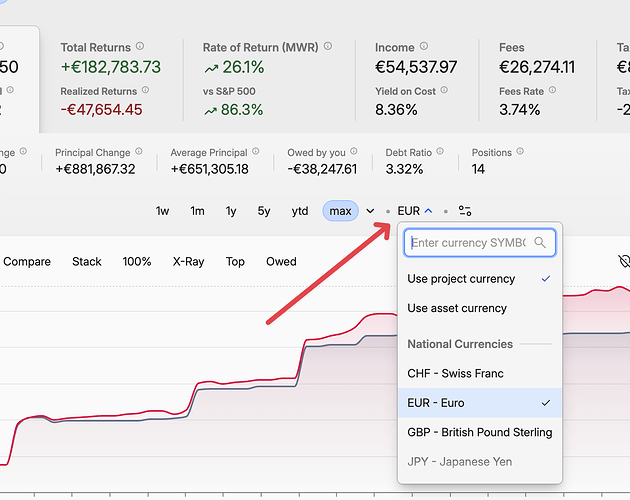Click the search magnifier icon in currency field
This screenshot has height=500, width=630.
click(x=540, y=242)
